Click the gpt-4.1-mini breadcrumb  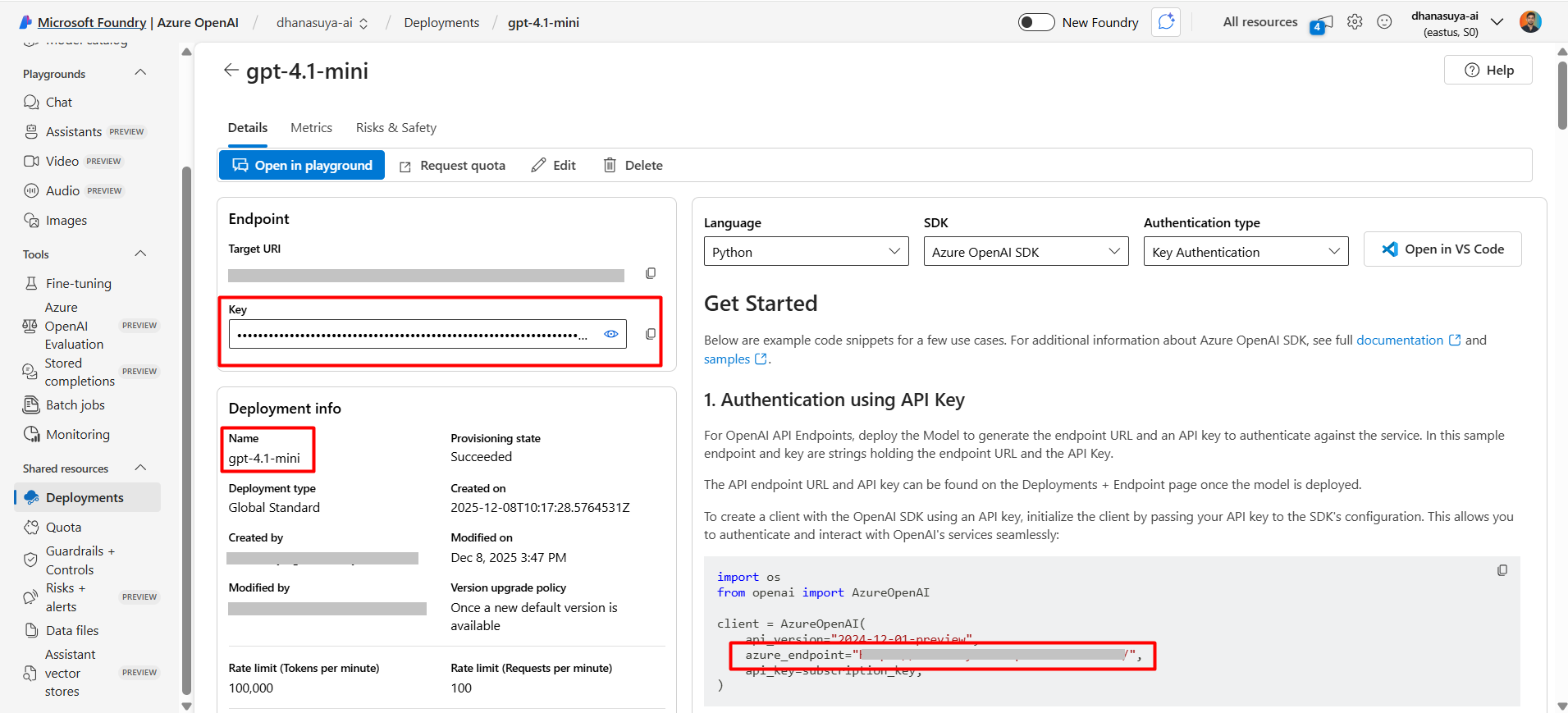(543, 23)
